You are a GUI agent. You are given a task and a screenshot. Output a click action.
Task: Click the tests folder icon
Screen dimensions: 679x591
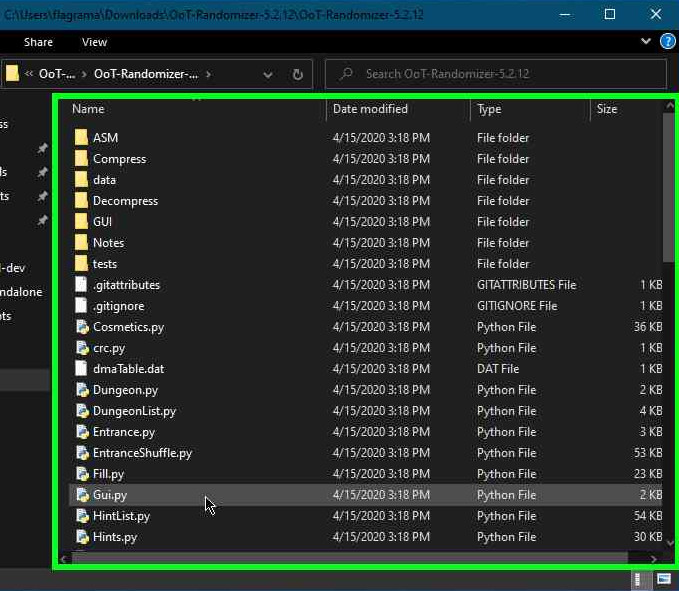pos(82,264)
